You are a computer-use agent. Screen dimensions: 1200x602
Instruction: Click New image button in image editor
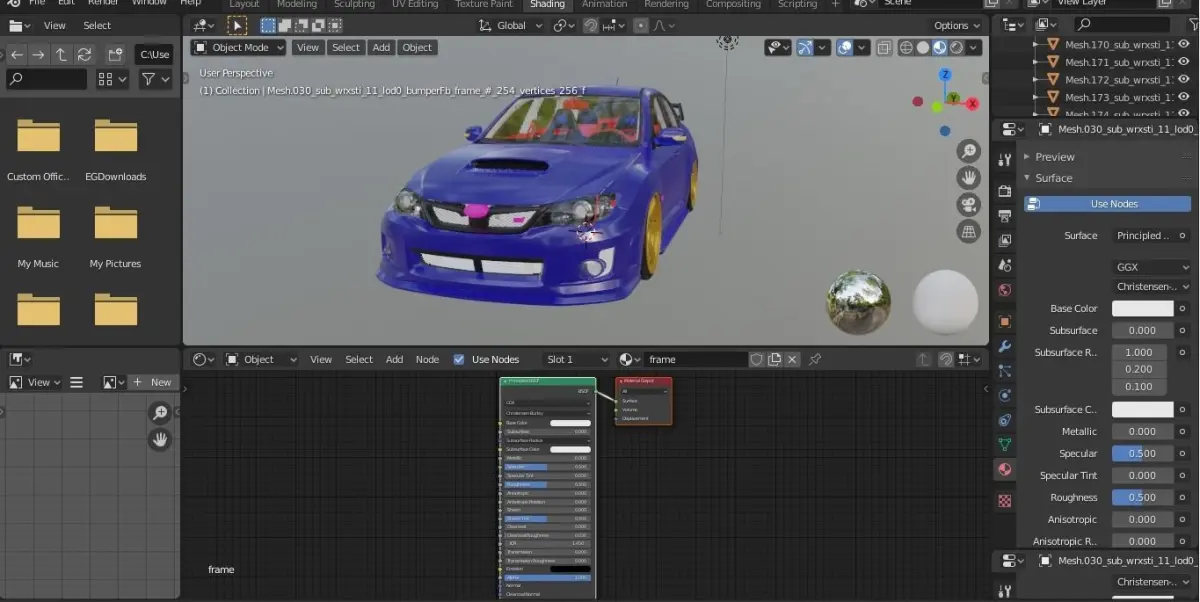click(153, 382)
